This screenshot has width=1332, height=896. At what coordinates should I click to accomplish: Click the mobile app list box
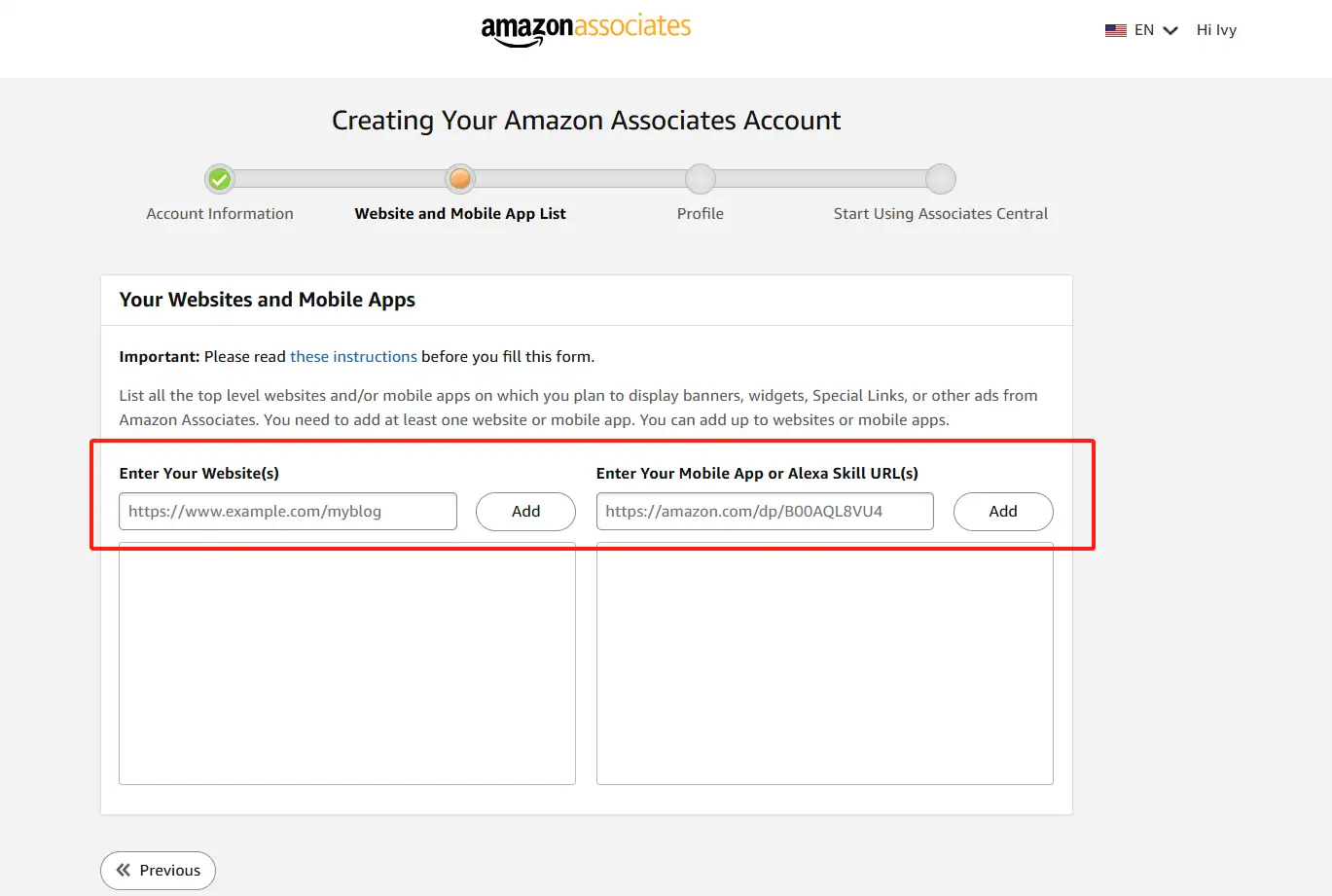825,663
